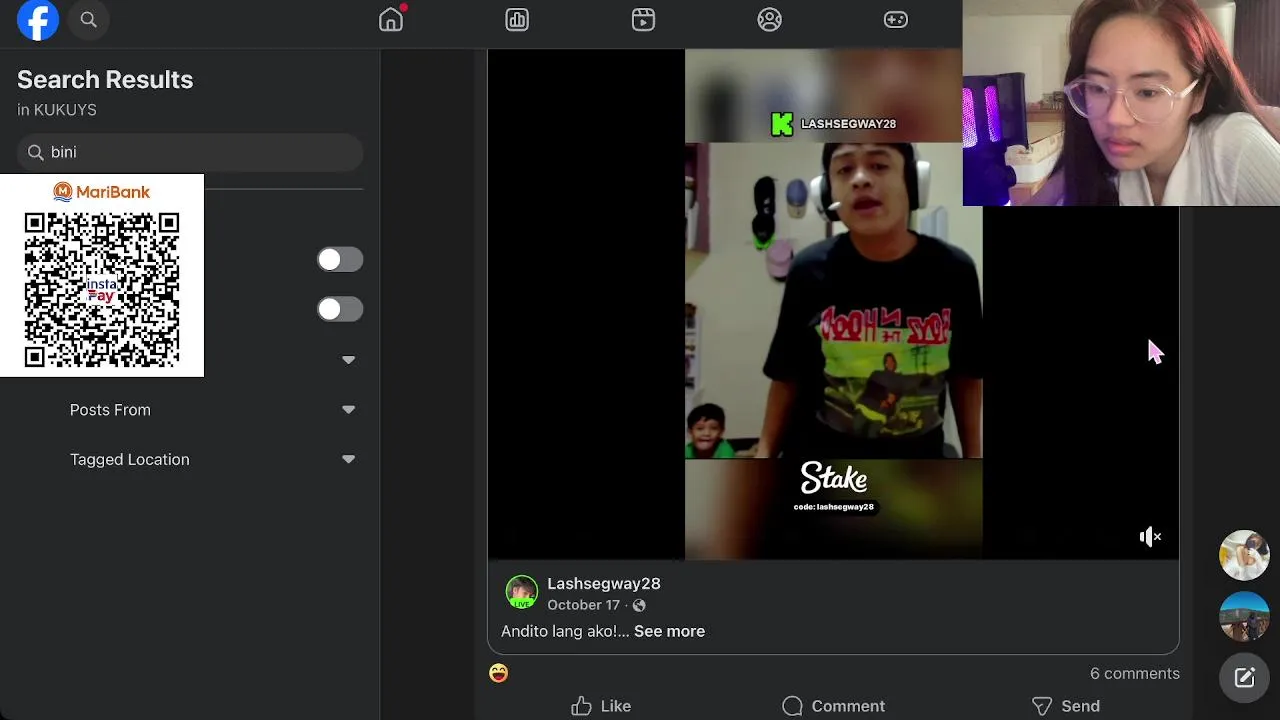Unmute the video with speaker icon
The width and height of the screenshot is (1280, 720).
click(x=1150, y=537)
